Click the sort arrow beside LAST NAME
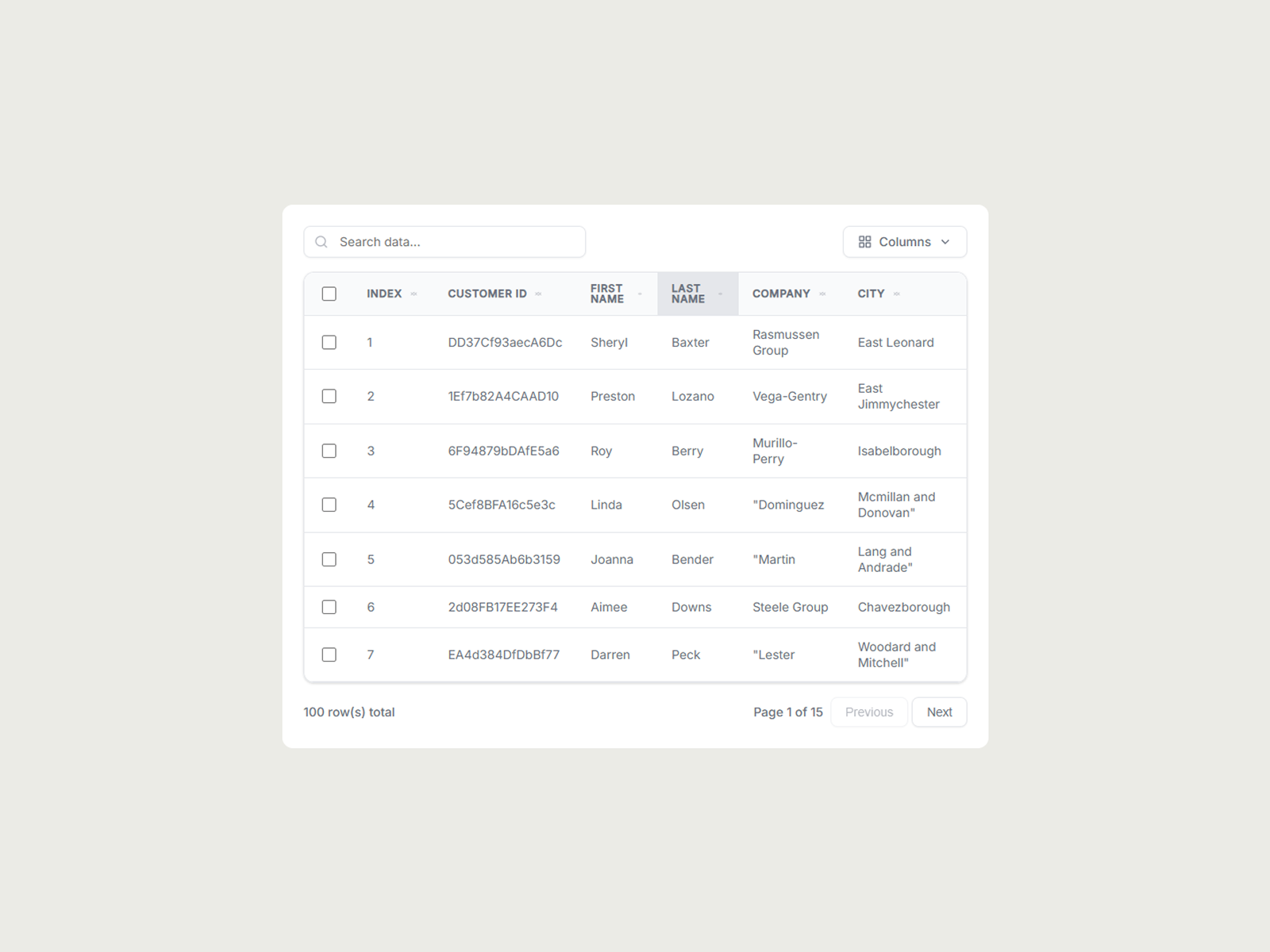The width and height of the screenshot is (1270, 952). pos(722,294)
